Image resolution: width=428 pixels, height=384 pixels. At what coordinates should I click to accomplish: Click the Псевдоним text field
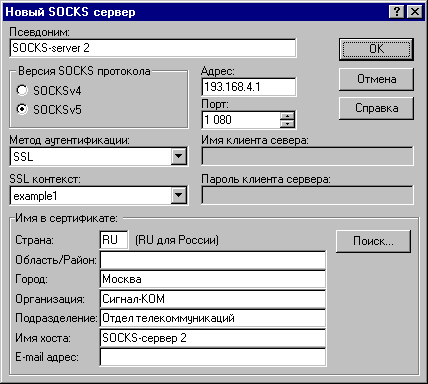(x=153, y=48)
